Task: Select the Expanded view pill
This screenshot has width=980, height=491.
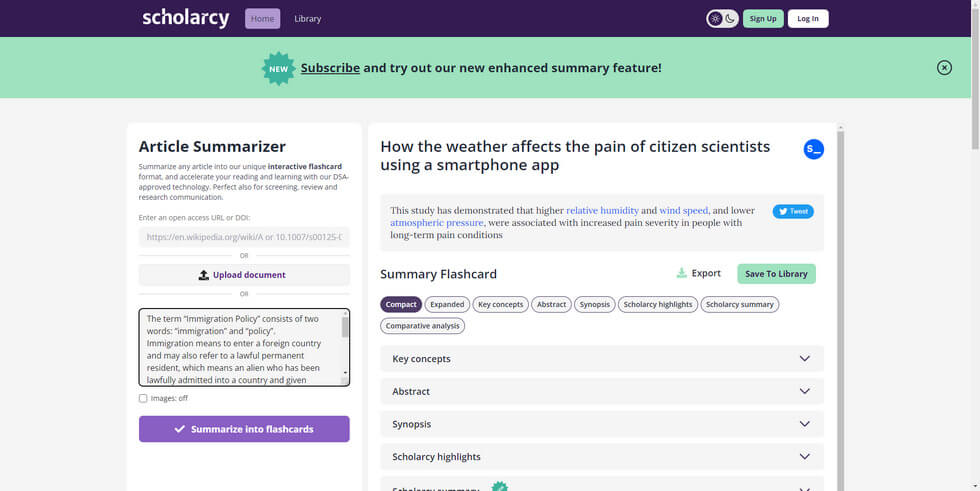Action: pyautogui.click(x=447, y=304)
